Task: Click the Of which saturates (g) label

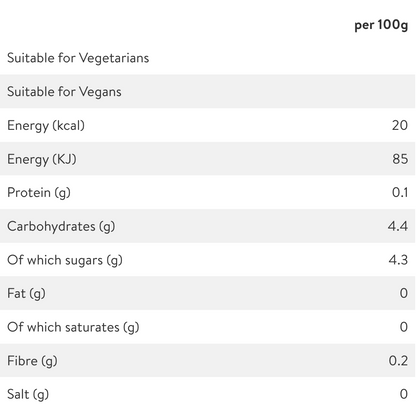Action: coord(73,327)
